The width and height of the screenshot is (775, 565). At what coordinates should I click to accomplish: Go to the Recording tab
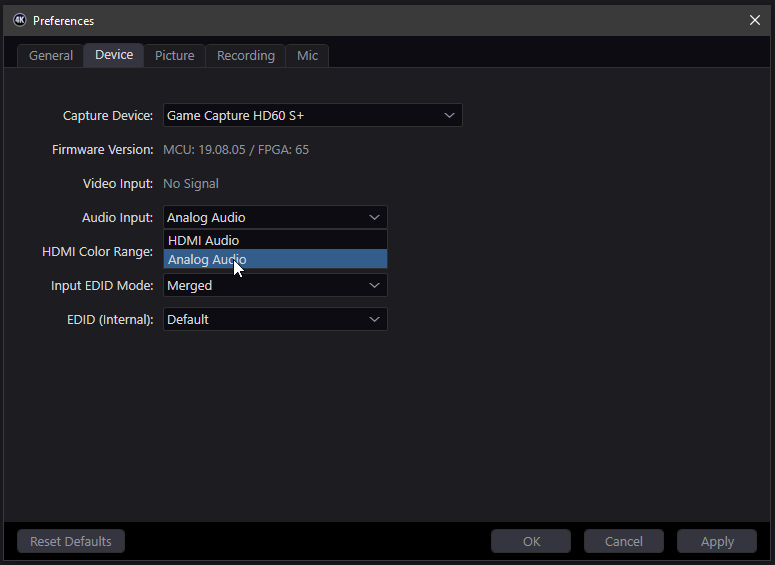[246, 55]
